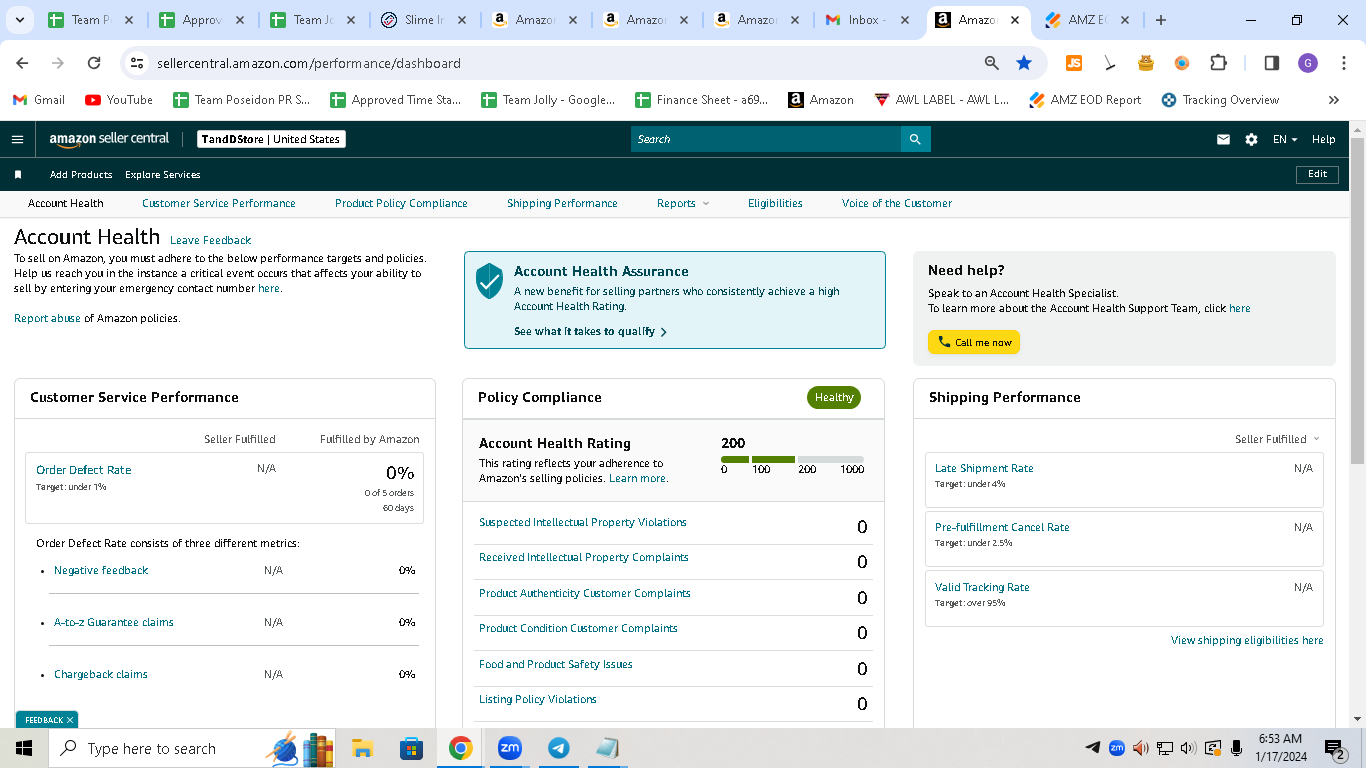Open the Leave Feedback link
Viewport: 1366px width, 768px height.
tap(211, 240)
